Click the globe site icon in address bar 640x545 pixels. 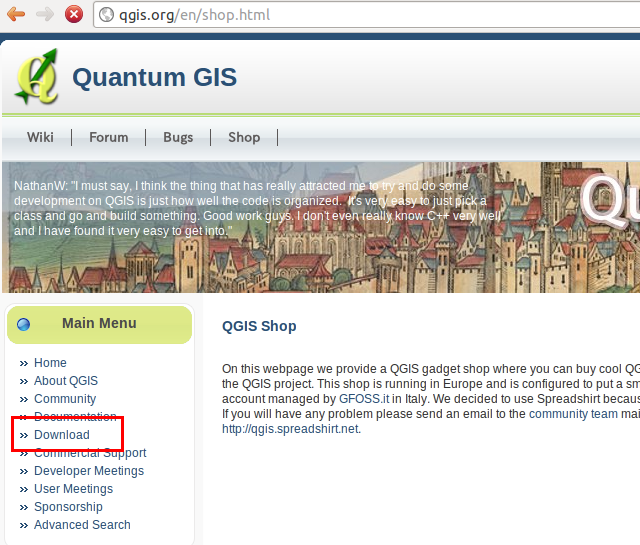coord(107,15)
